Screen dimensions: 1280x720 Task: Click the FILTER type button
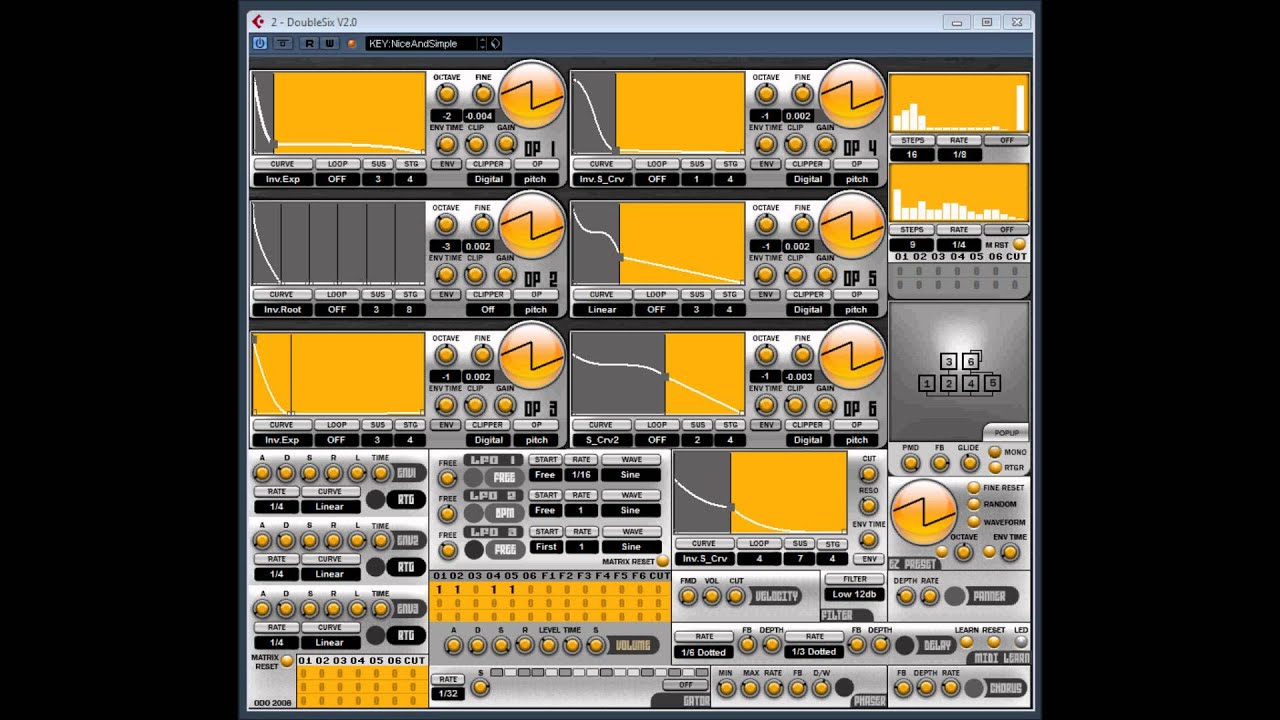click(x=855, y=579)
